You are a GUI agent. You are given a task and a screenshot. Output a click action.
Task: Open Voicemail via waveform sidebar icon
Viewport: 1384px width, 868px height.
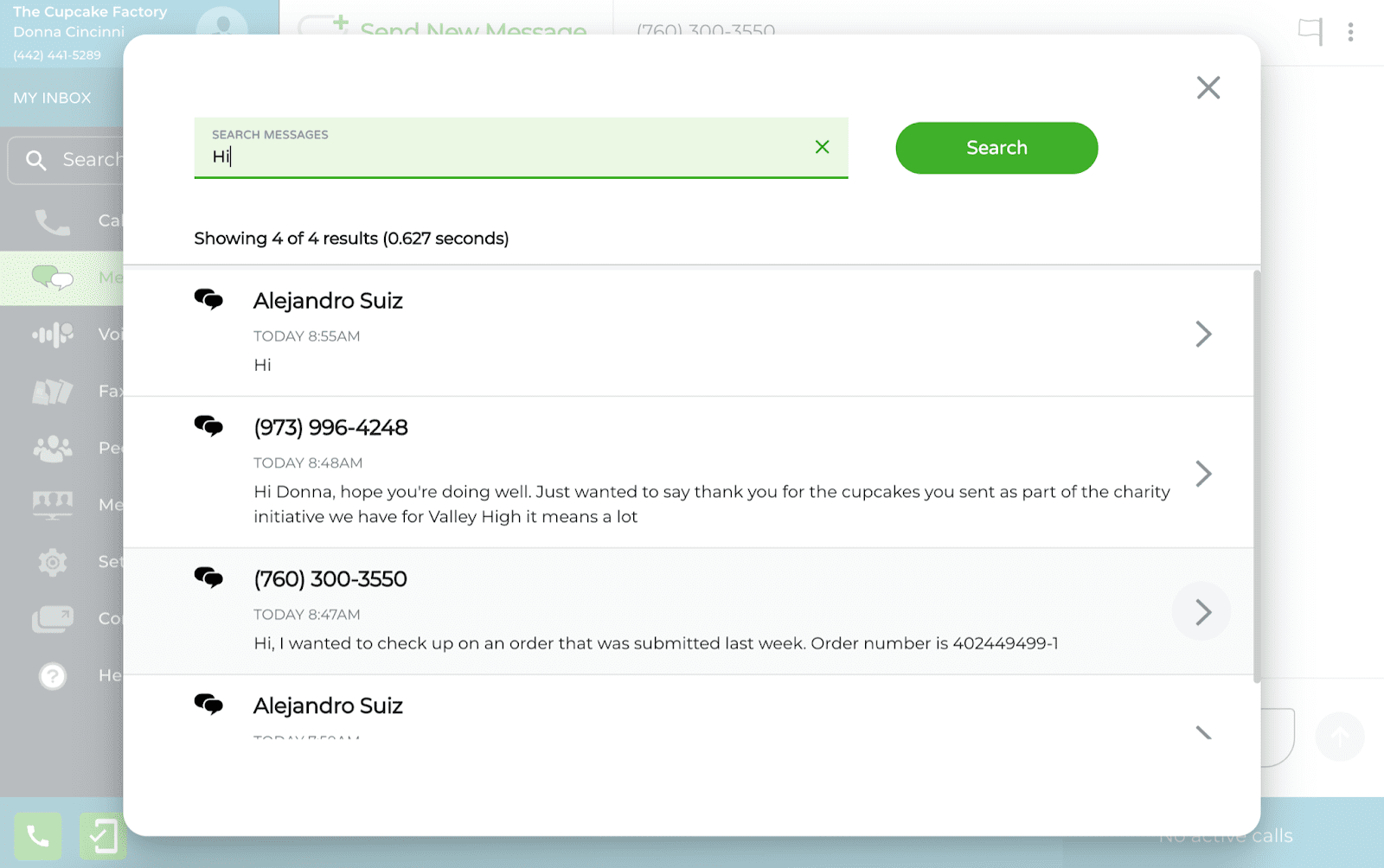tap(52, 335)
